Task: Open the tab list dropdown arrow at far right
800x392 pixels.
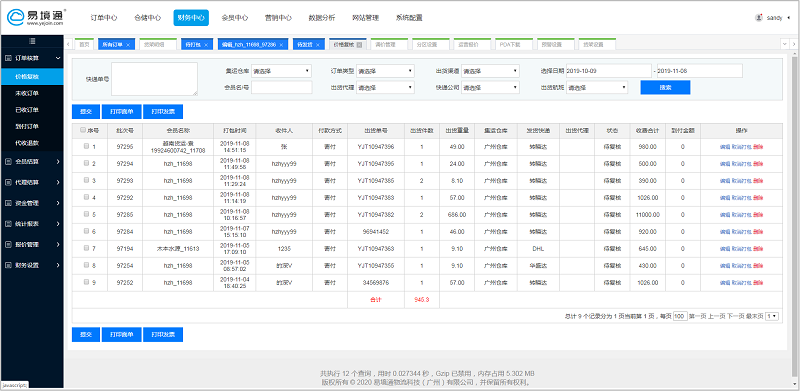Action: (x=785, y=44)
